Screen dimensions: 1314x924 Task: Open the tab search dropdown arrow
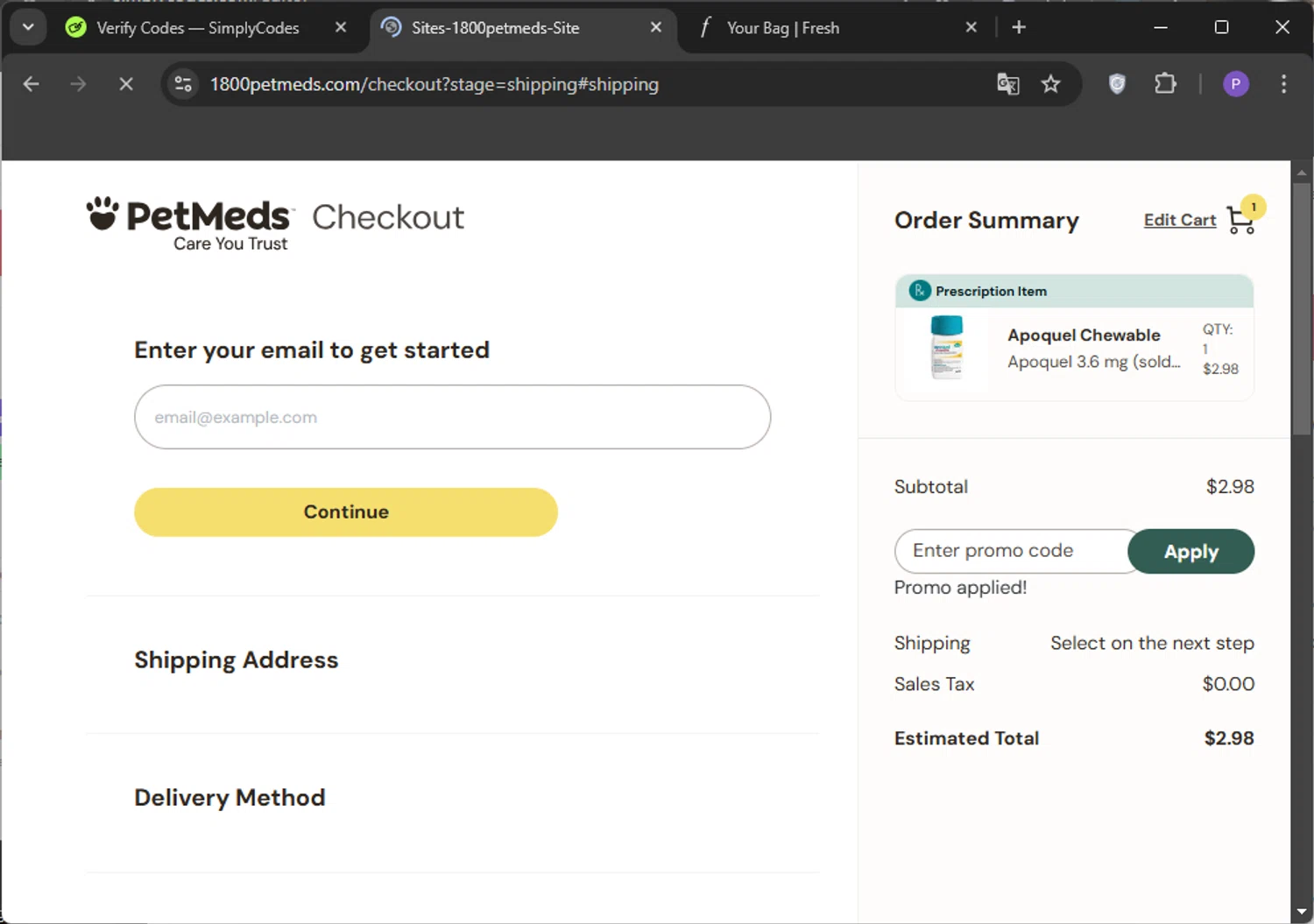[28, 27]
